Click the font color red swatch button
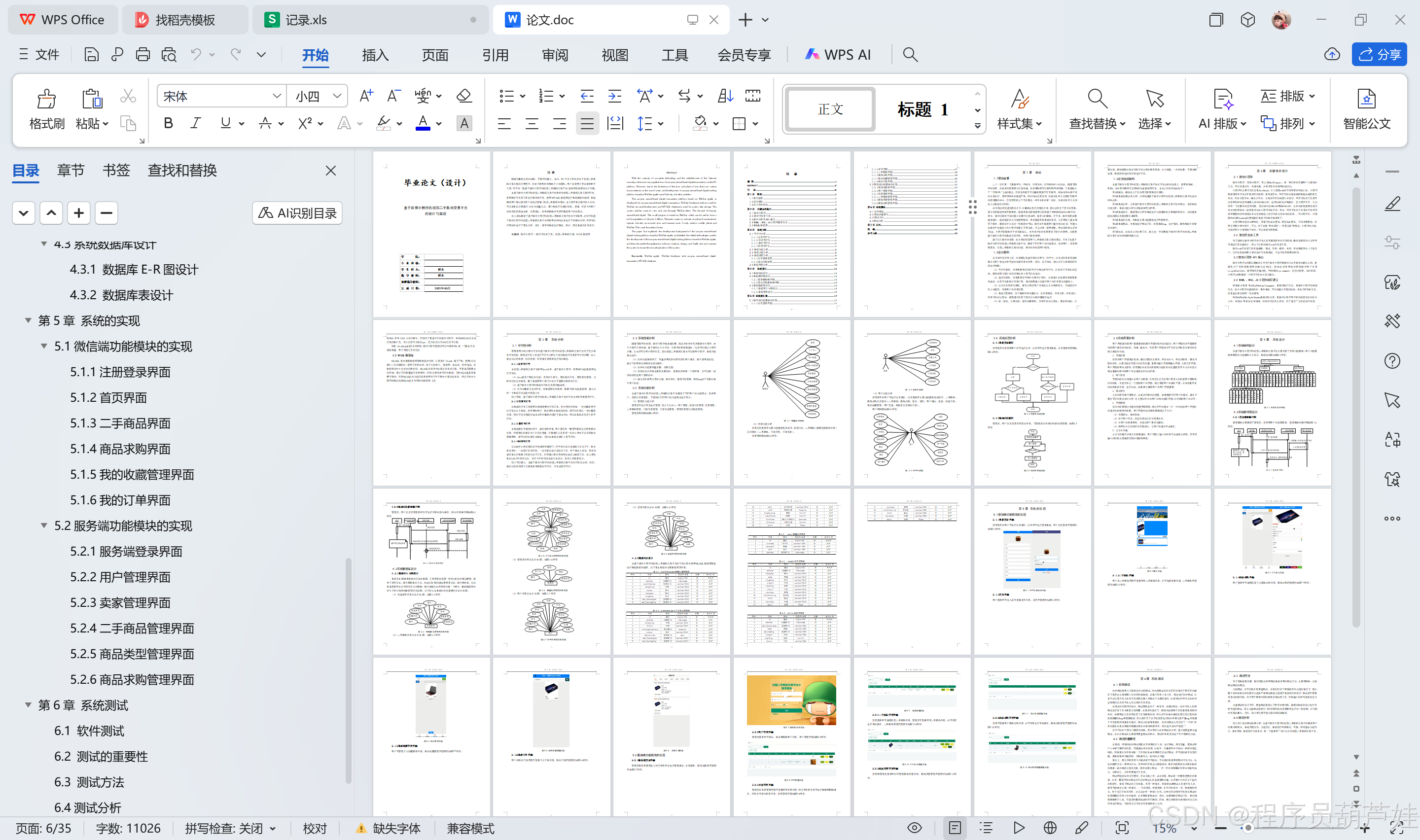Viewport: 1420px width, 840px height. pos(422,123)
